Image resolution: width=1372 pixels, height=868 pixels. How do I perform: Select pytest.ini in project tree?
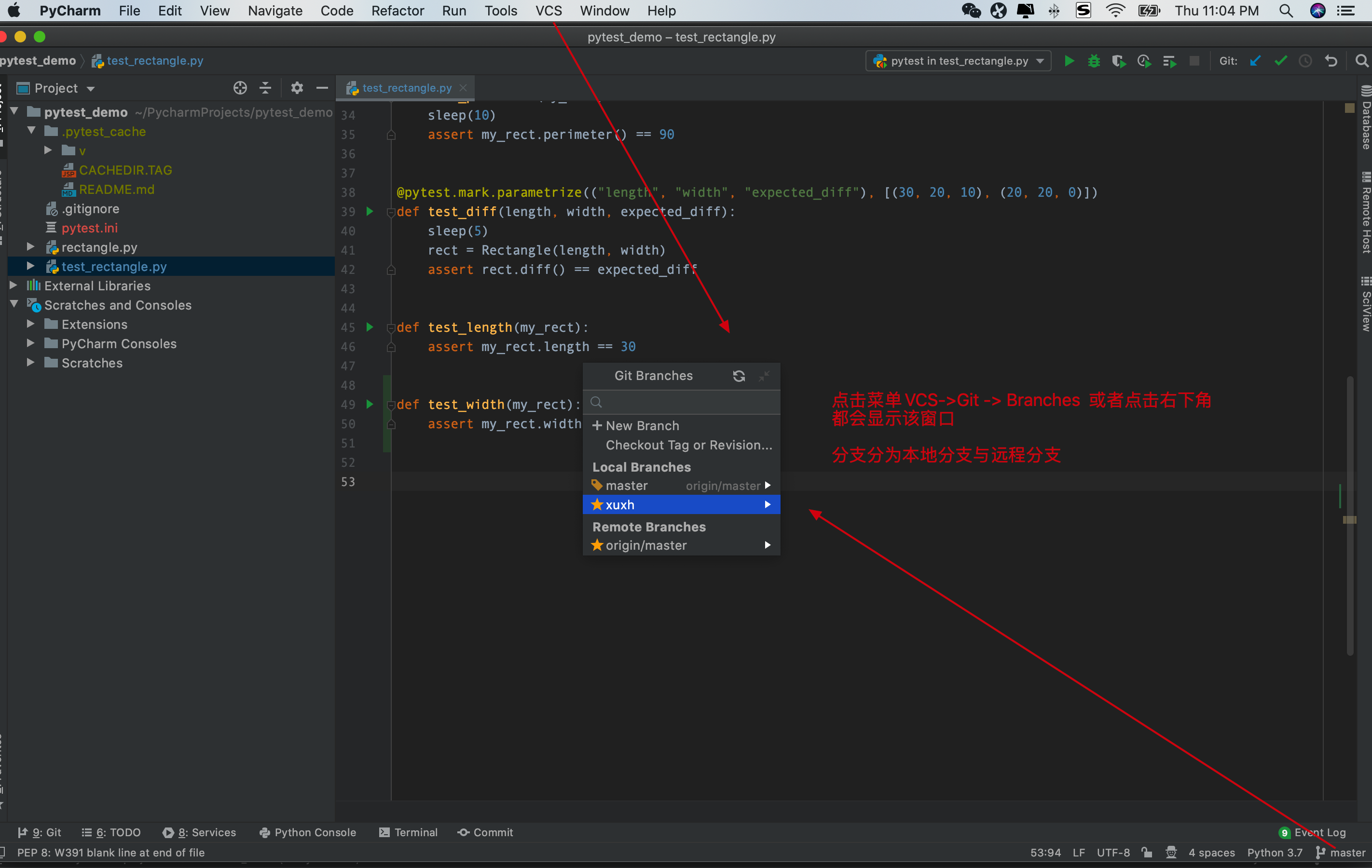(89, 228)
